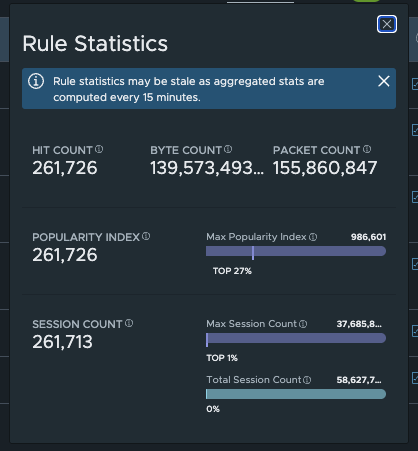The image size is (418, 451).
Task: Select the truncated byte count value 139,573,493...
Action: [207, 168]
